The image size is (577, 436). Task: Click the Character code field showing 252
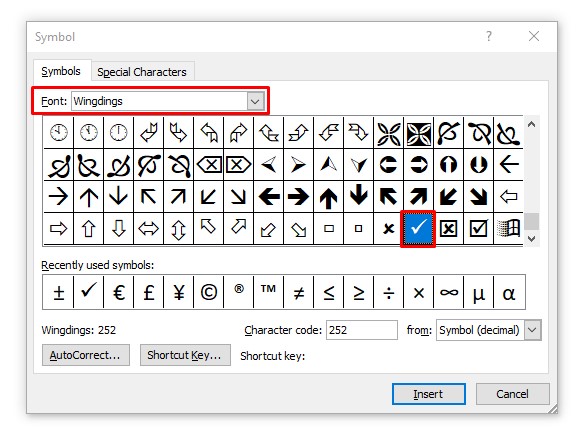pyautogui.click(x=362, y=330)
